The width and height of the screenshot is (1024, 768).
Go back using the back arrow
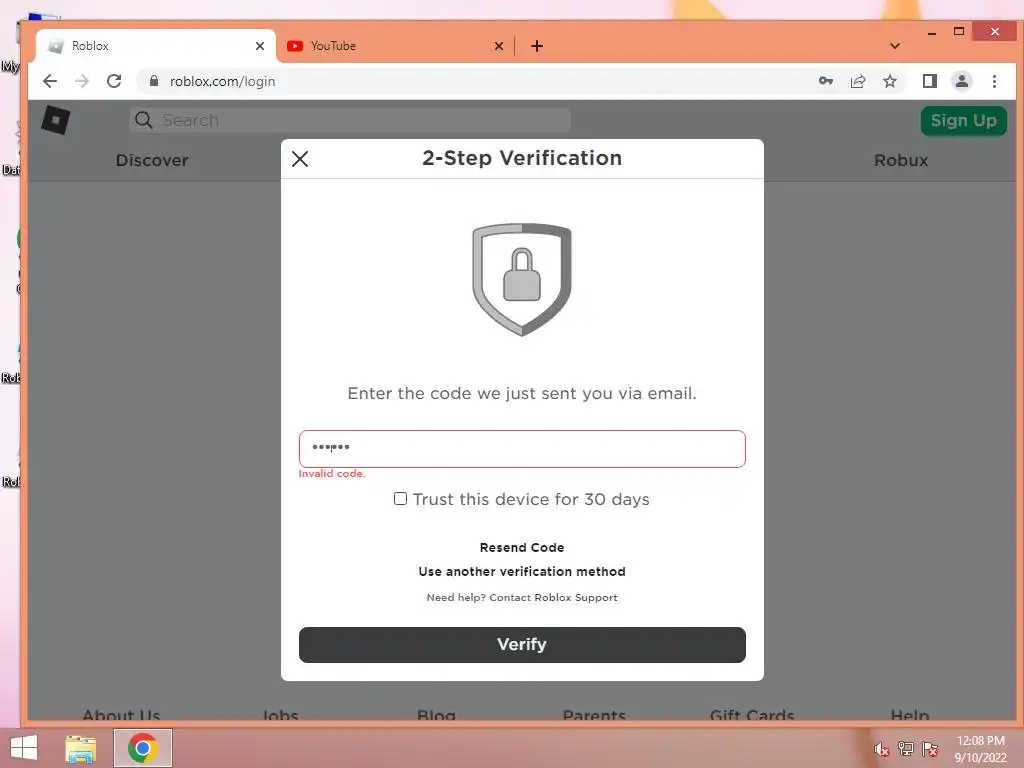(50, 81)
